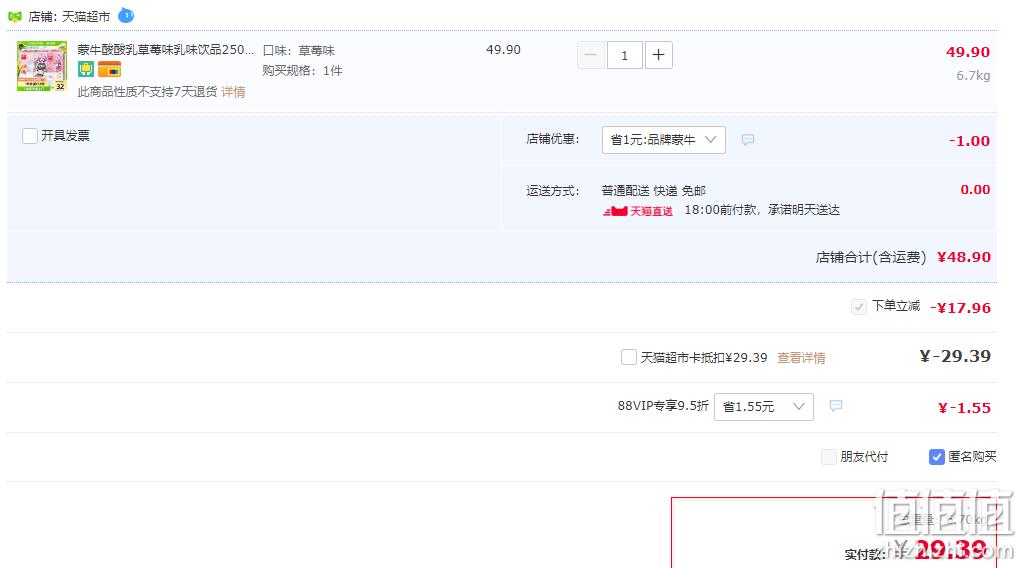Open 查看详情 link for supermarket card

pos(801,357)
